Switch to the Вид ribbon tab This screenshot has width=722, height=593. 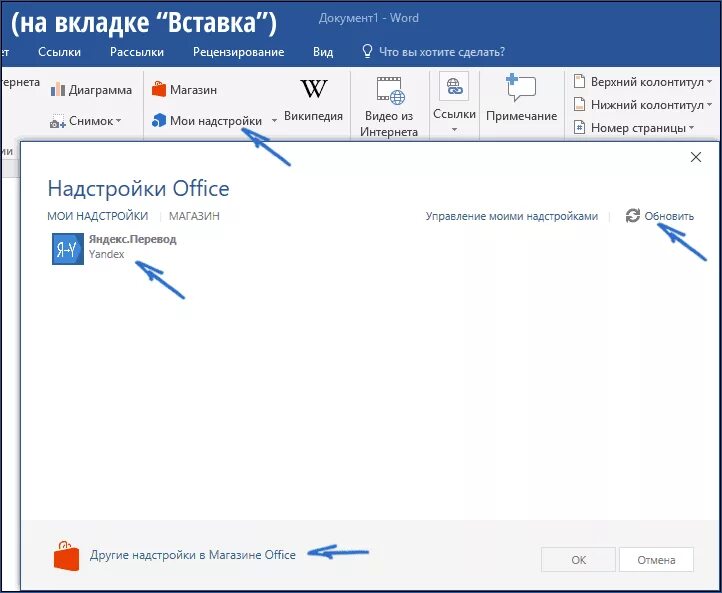pos(323,52)
